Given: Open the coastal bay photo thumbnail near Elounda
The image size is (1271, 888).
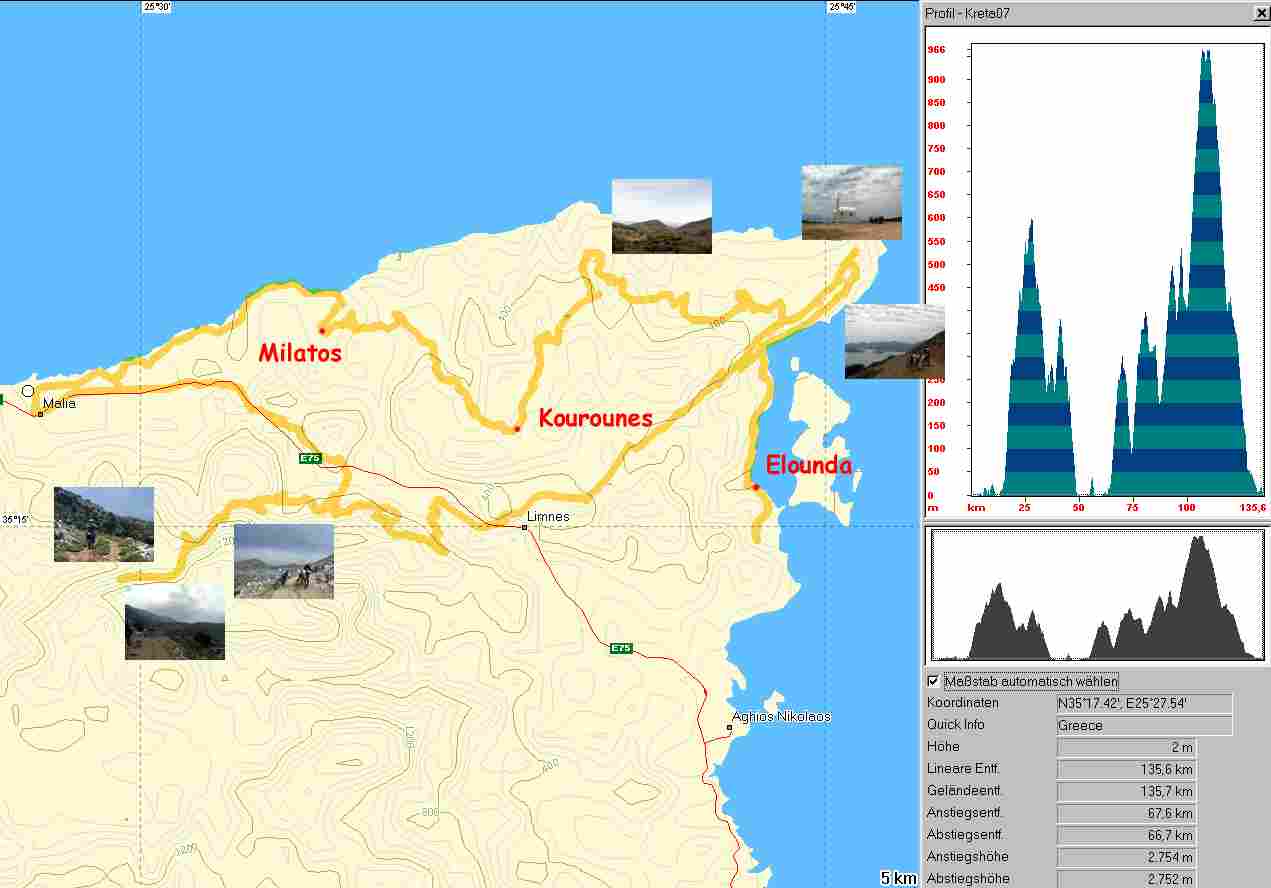Looking at the screenshot, I should click(893, 342).
